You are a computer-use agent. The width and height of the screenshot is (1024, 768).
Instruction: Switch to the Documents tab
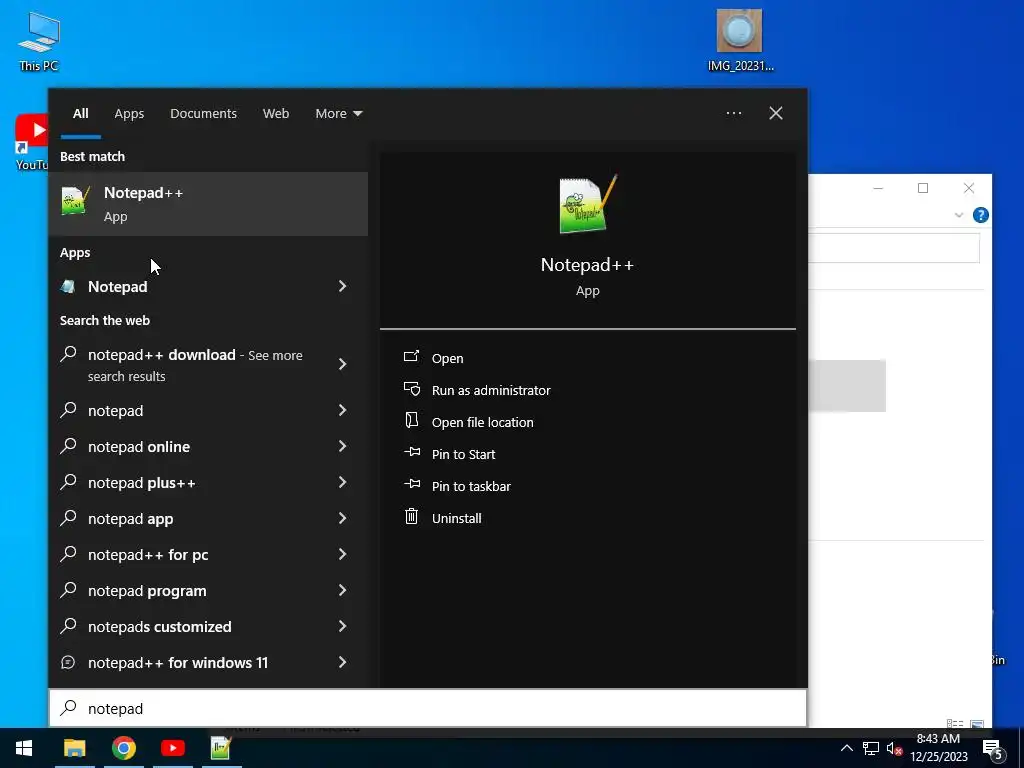pyautogui.click(x=203, y=114)
